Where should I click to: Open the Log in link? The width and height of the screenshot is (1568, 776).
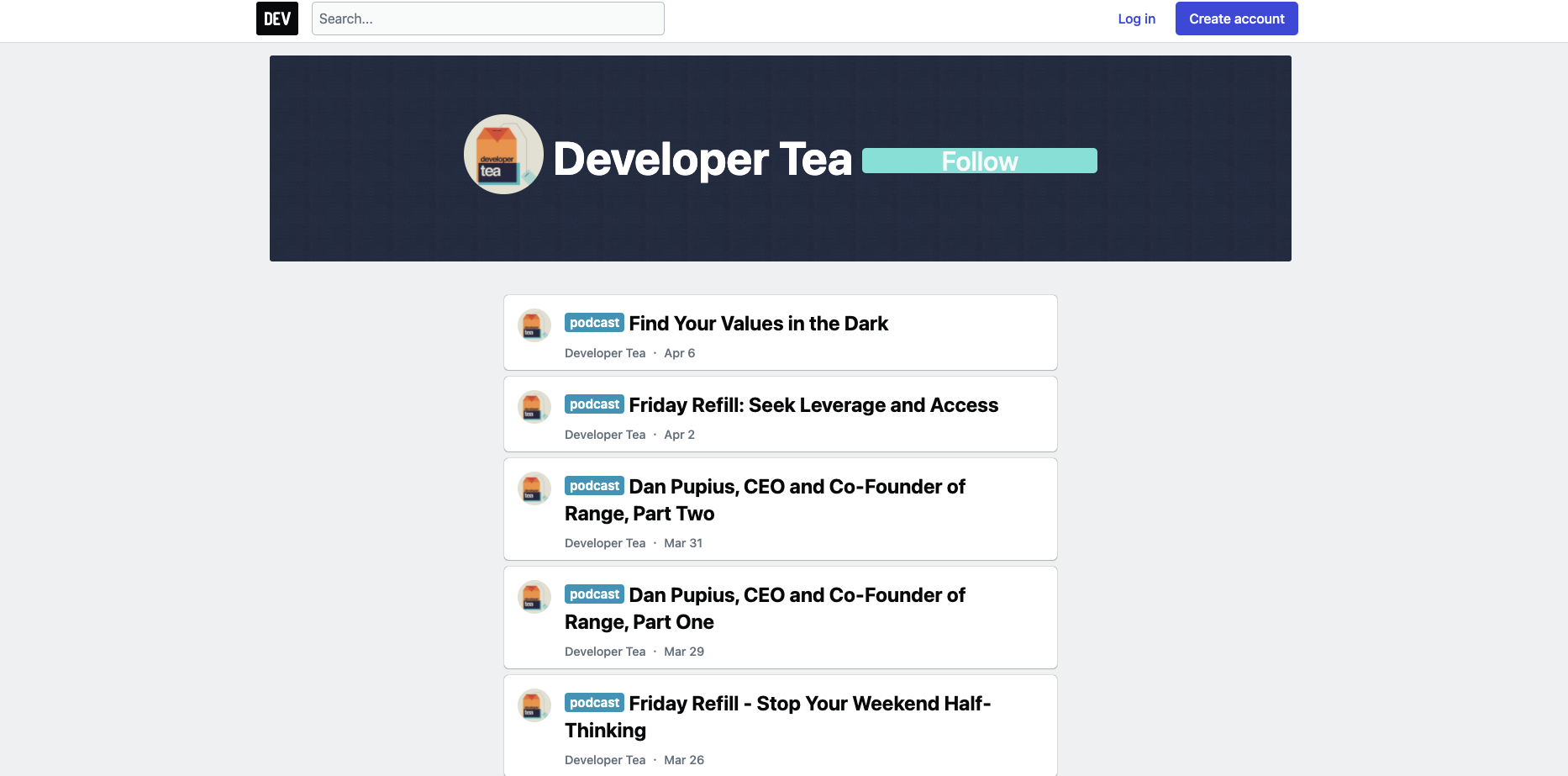click(1136, 18)
